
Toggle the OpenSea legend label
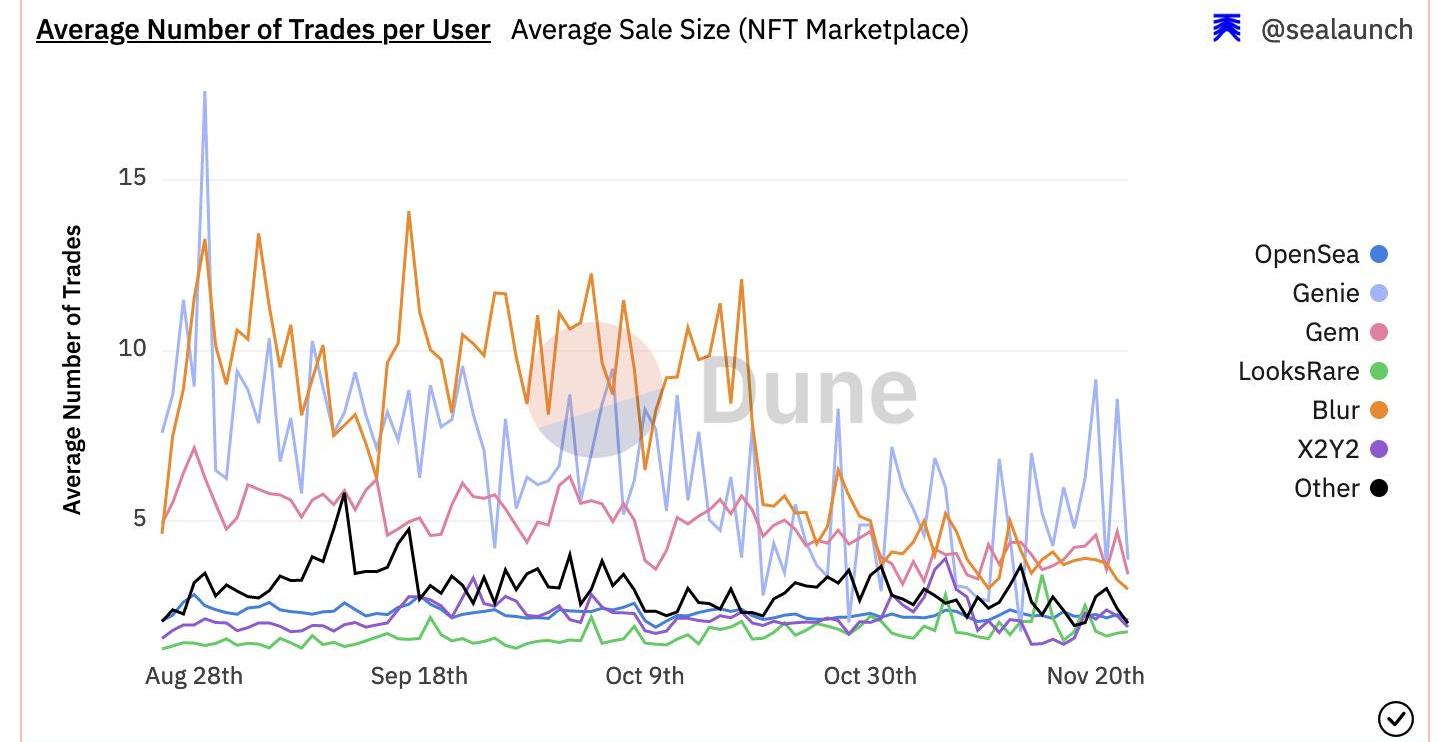pyautogui.click(x=1306, y=254)
